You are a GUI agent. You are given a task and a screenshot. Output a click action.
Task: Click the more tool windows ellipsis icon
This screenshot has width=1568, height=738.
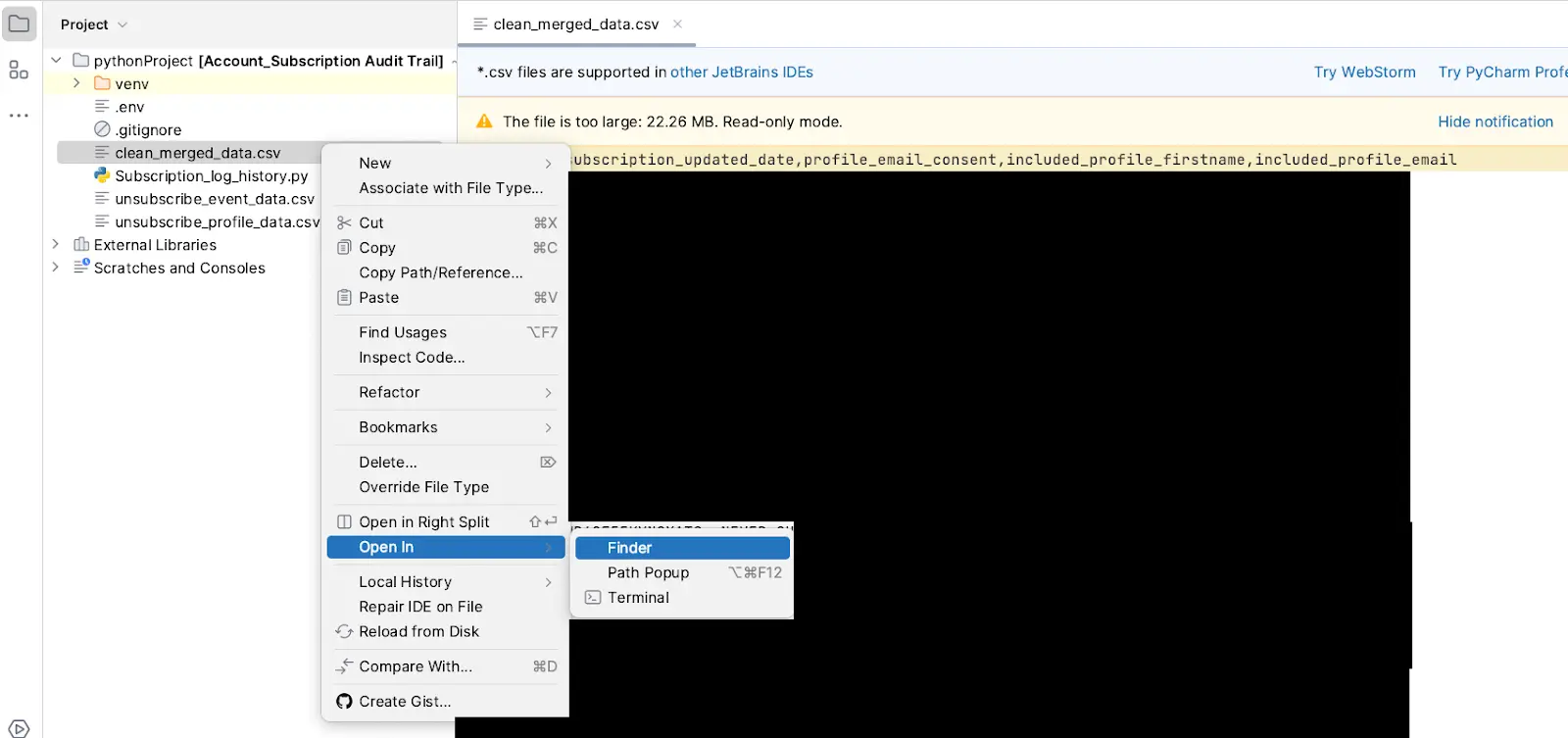[x=19, y=116]
